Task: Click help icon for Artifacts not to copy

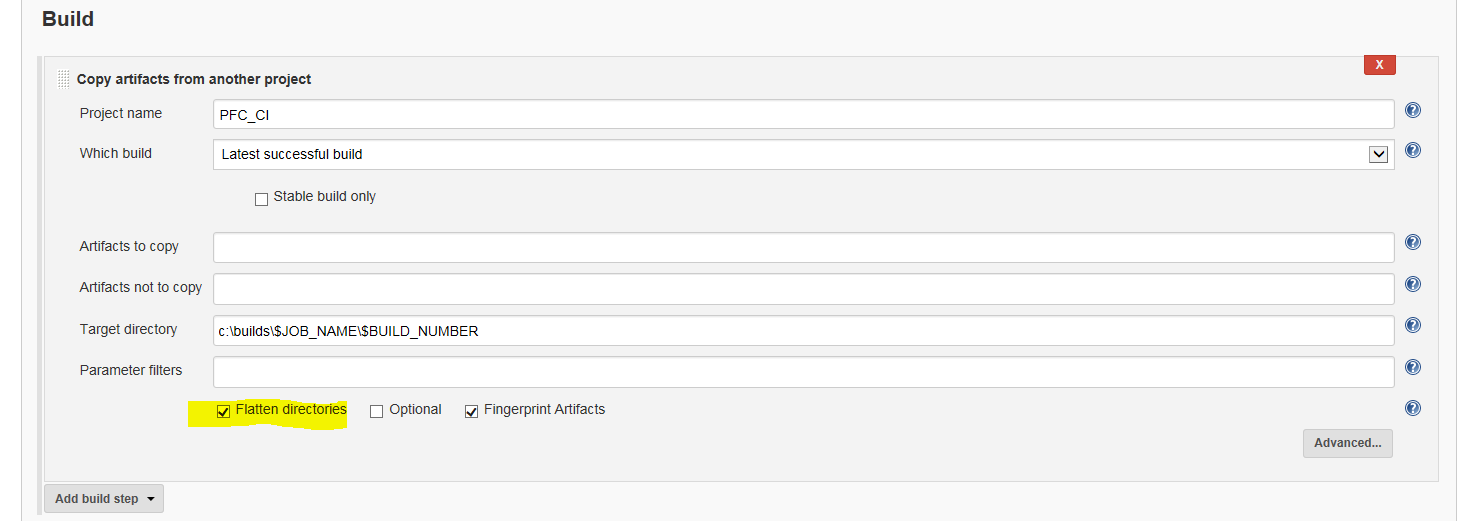Action: (x=1413, y=284)
